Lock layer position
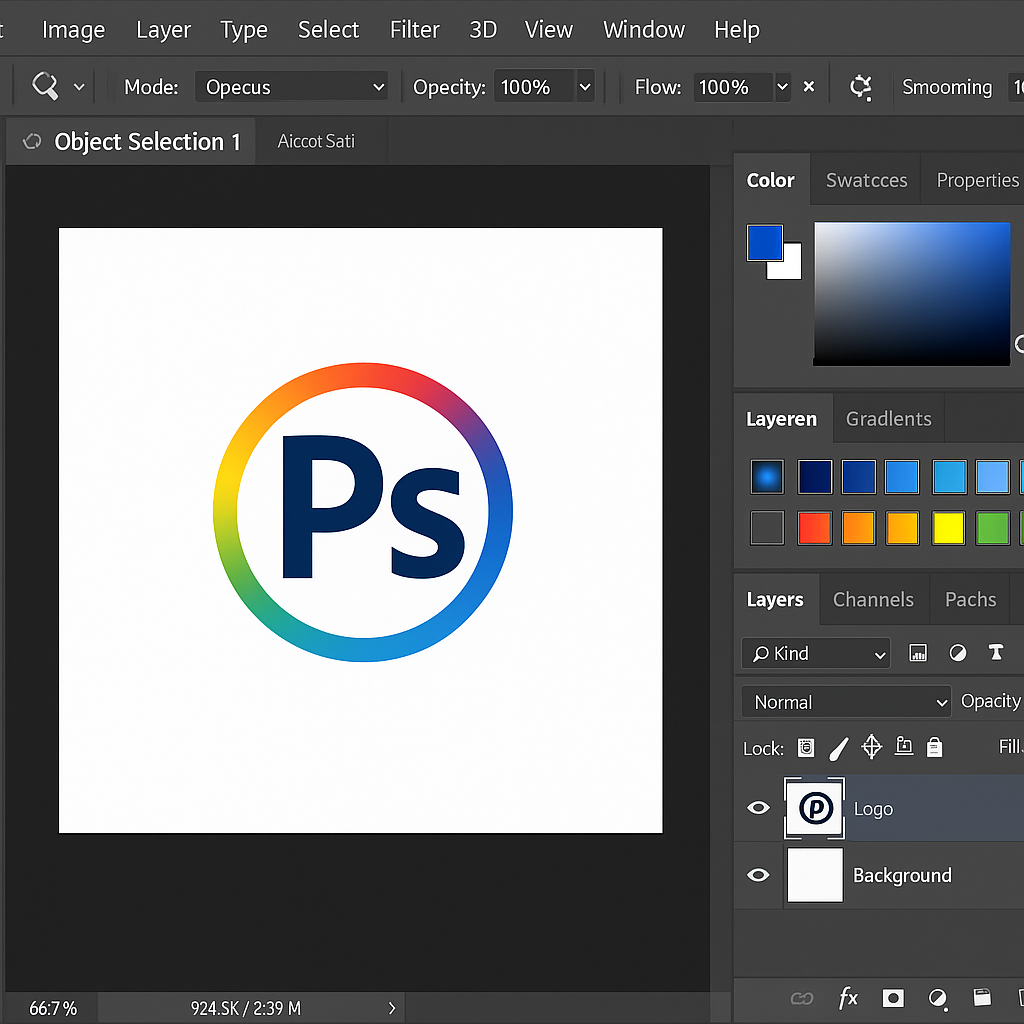 [871, 747]
